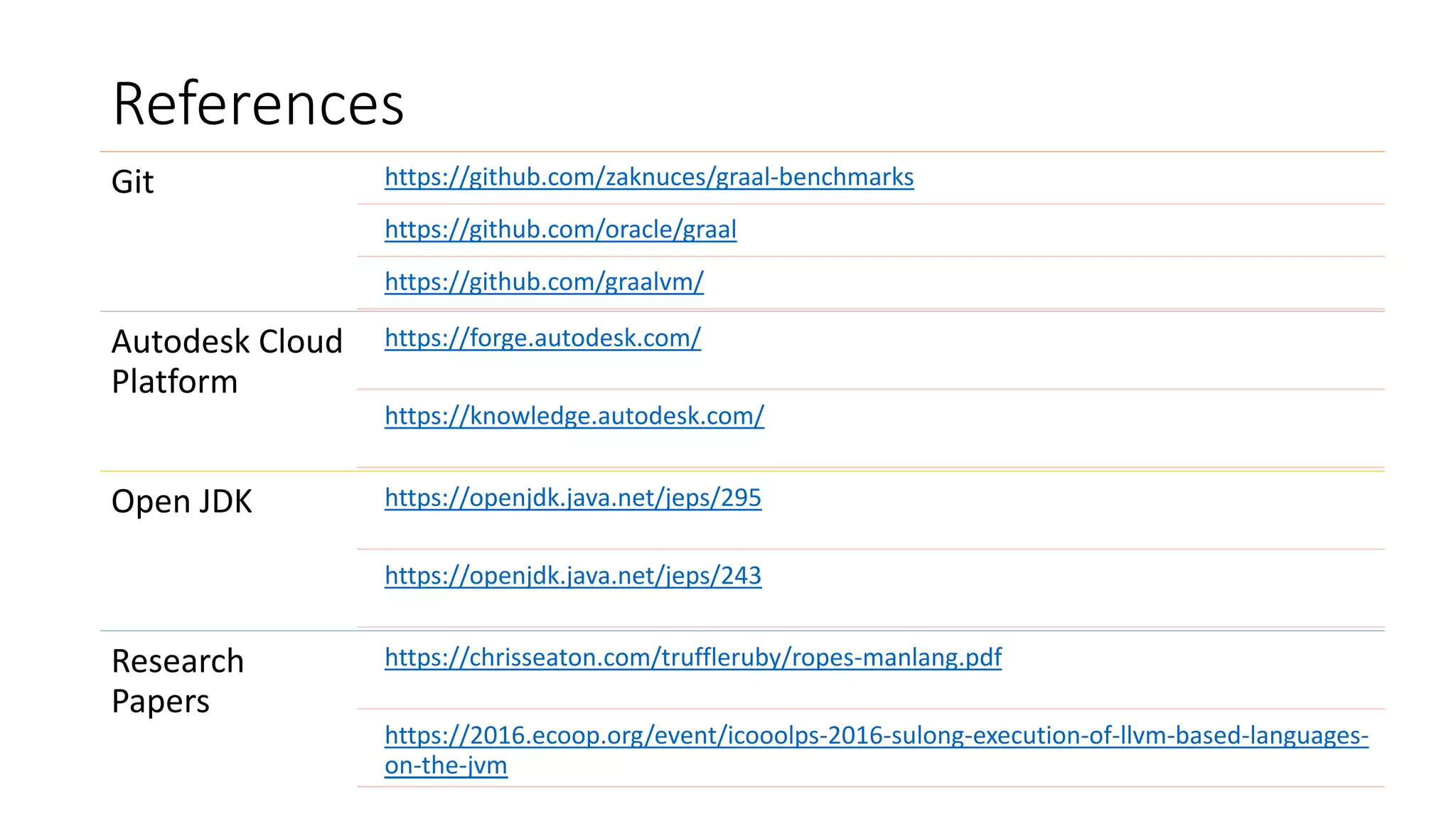Open the OpenJDK JEP 243 link
Image resolution: width=1456 pixels, height=819 pixels.
(x=572, y=576)
